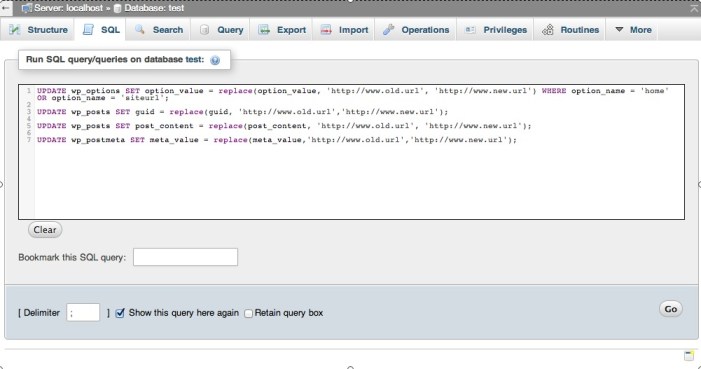The width and height of the screenshot is (701, 369).
Task: Open the SQL help question mark icon
Action: click(x=215, y=60)
